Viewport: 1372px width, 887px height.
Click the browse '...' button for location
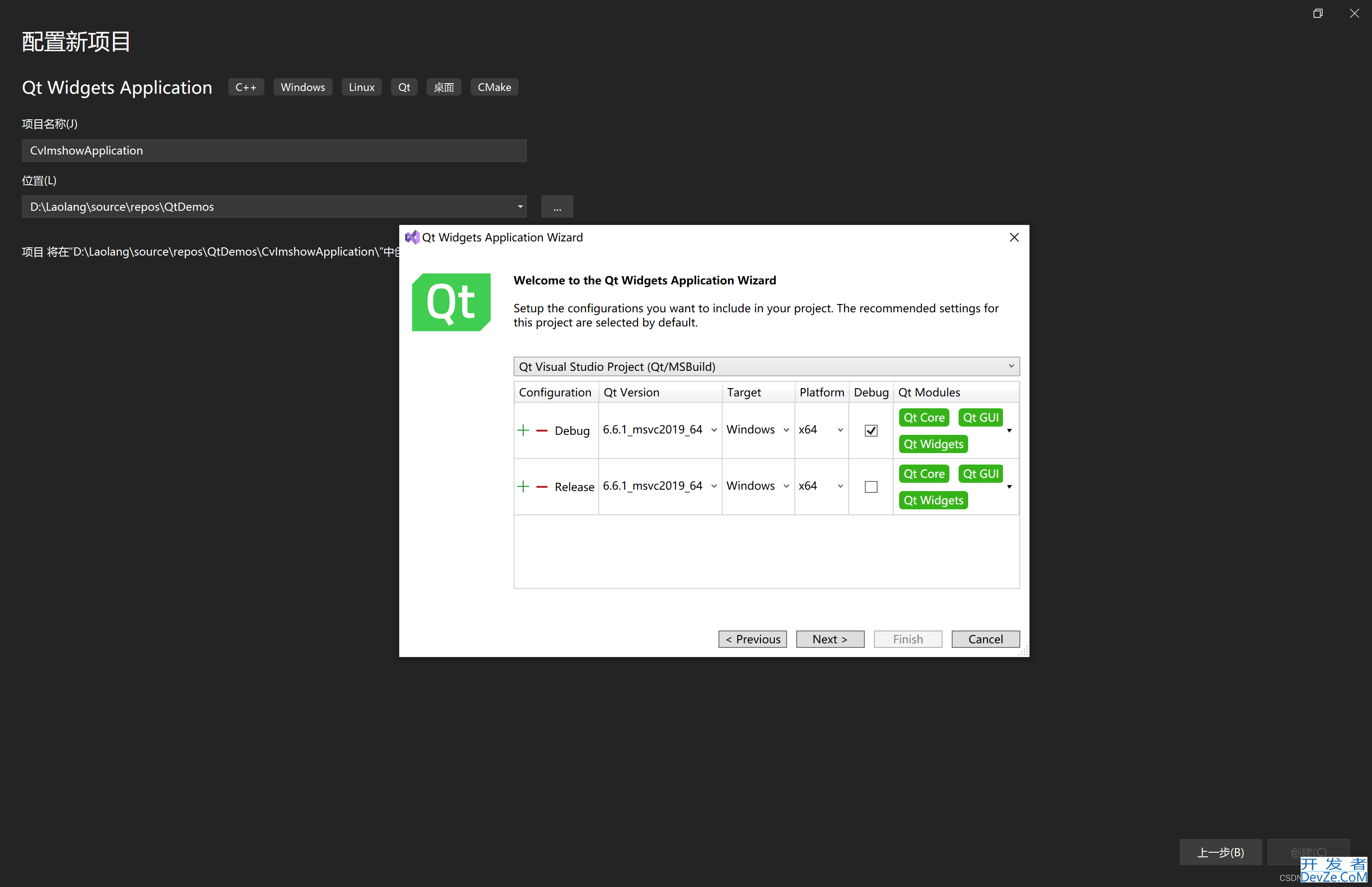(x=557, y=207)
